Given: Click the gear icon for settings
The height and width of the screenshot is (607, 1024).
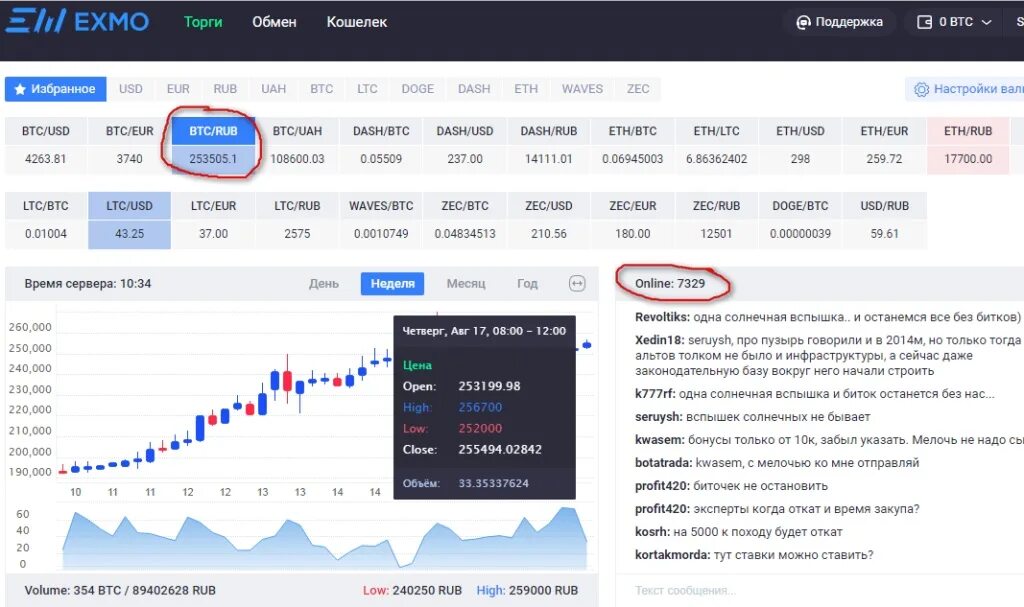Looking at the screenshot, I should (x=921, y=90).
